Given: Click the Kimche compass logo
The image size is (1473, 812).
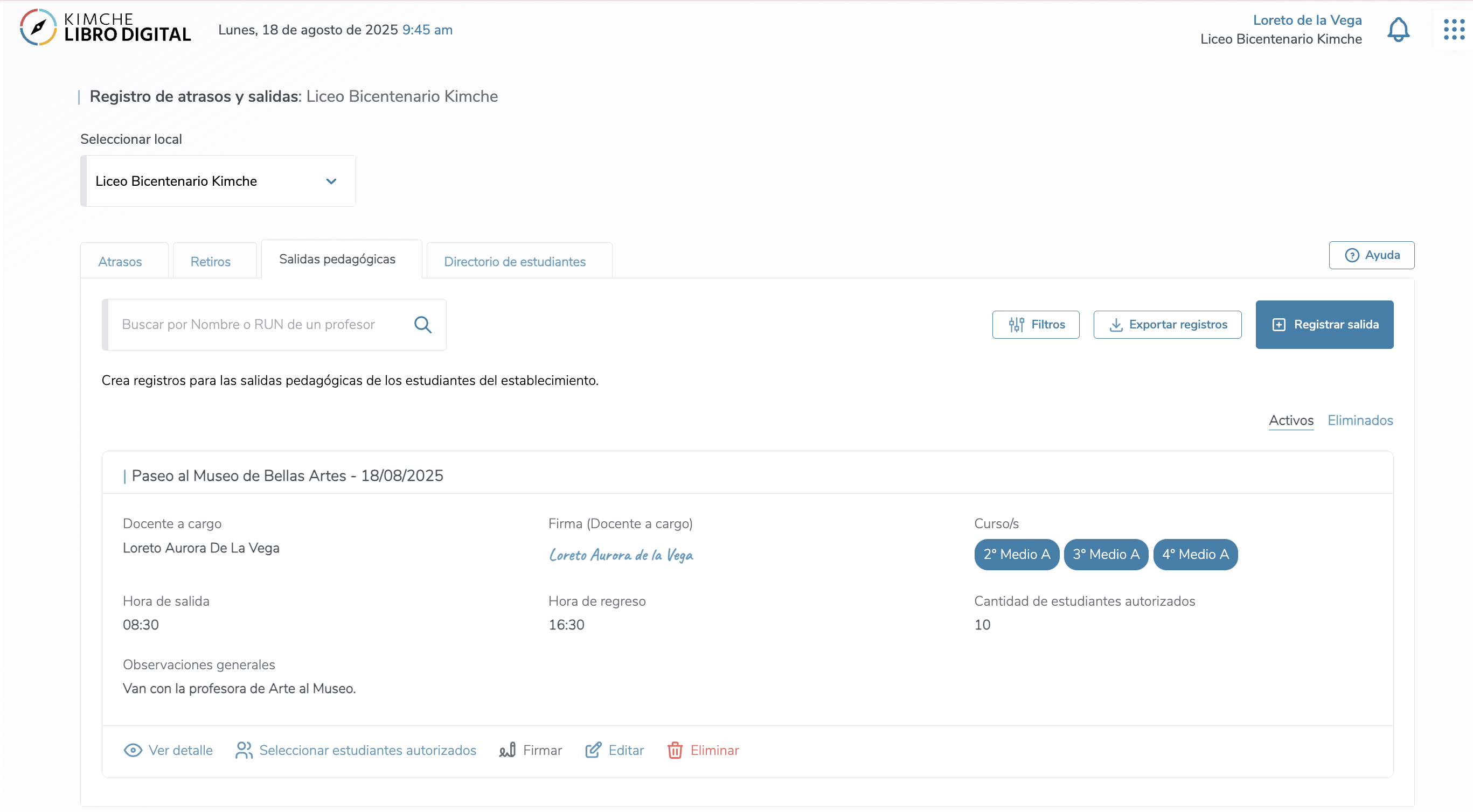Looking at the screenshot, I should click(x=38, y=27).
